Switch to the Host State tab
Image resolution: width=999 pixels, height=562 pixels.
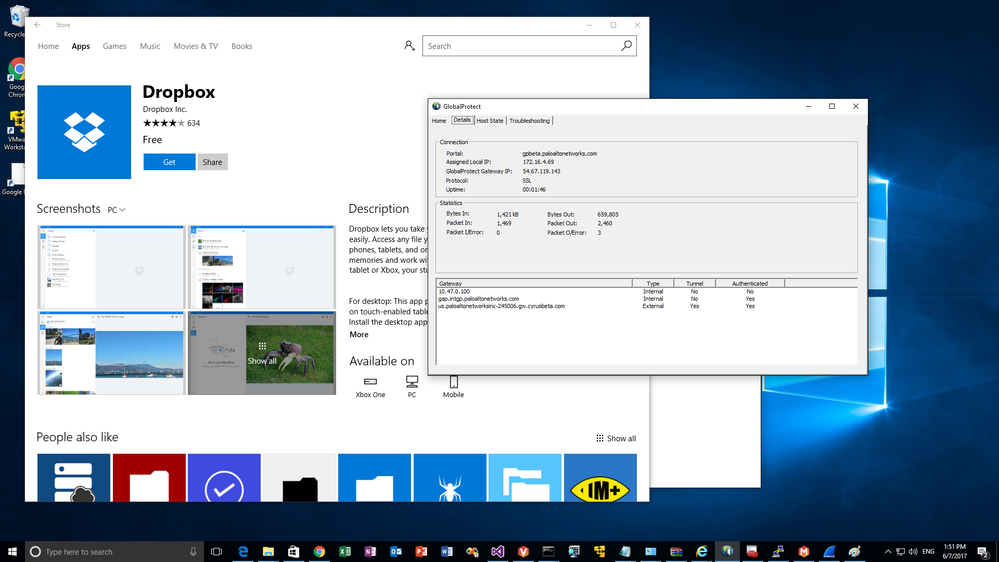(x=489, y=121)
